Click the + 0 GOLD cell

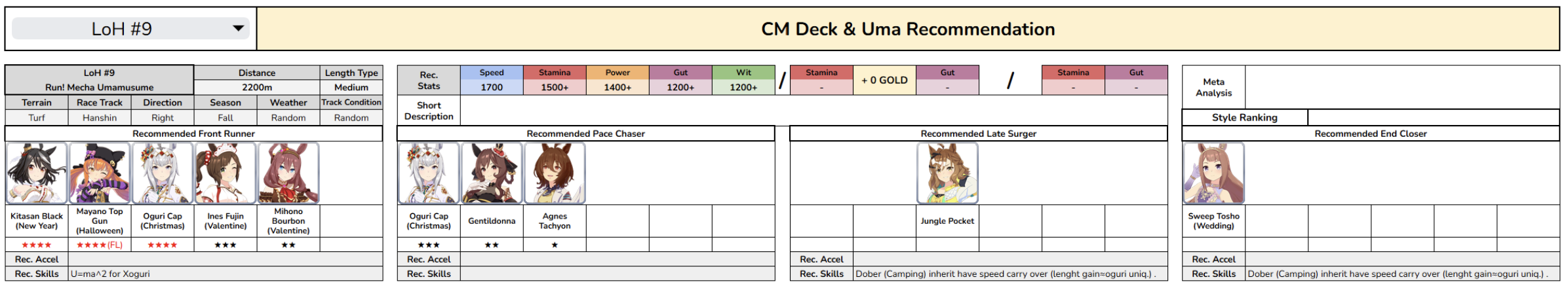click(x=884, y=80)
